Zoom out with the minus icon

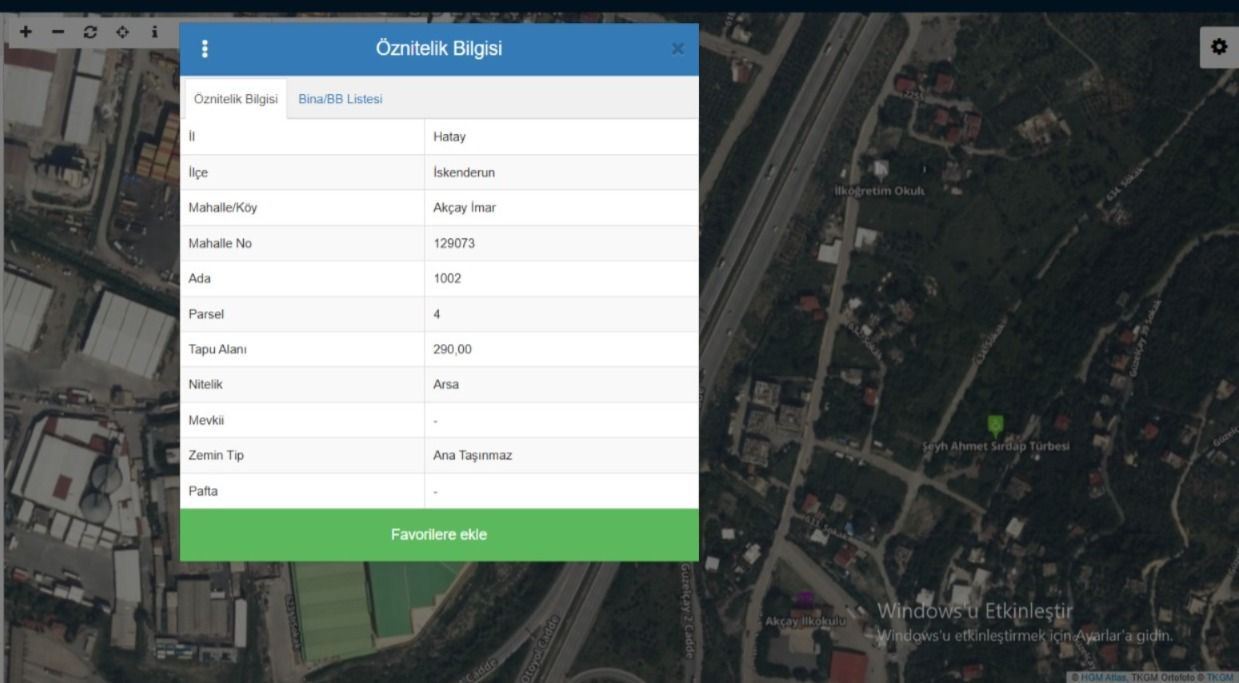[58, 32]
